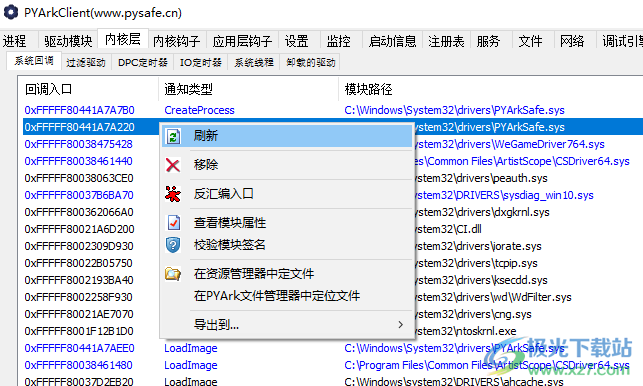The image size is (643, 386).
Task: Select row 0xFFFFF8002193BA40
Action: click(x=79, y=280)
